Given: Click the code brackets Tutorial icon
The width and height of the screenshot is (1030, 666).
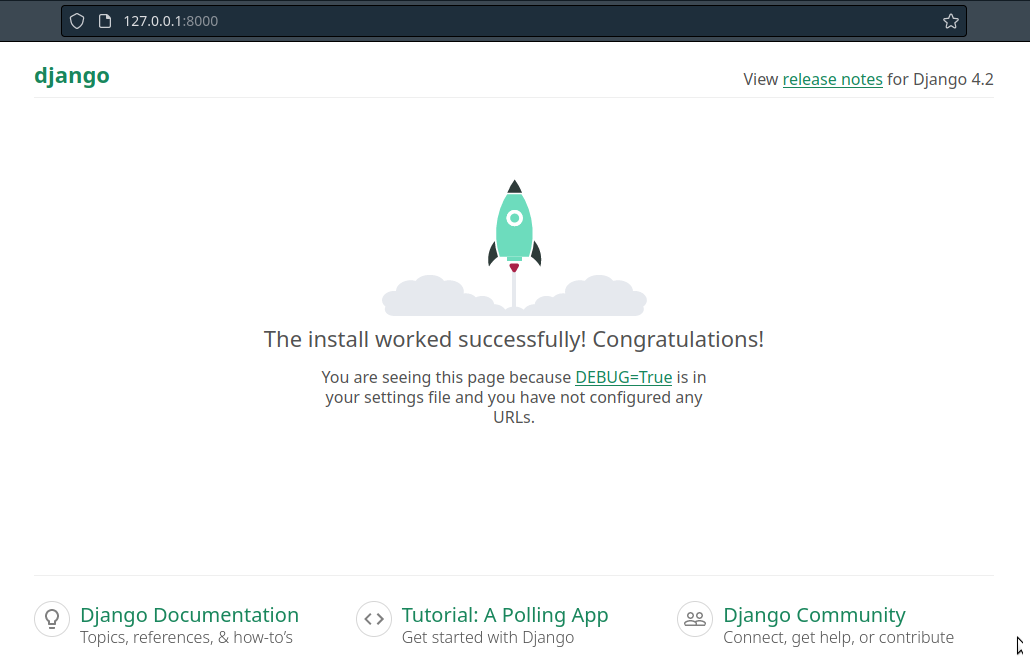Looking at the screenshot, I should point(374,619).
